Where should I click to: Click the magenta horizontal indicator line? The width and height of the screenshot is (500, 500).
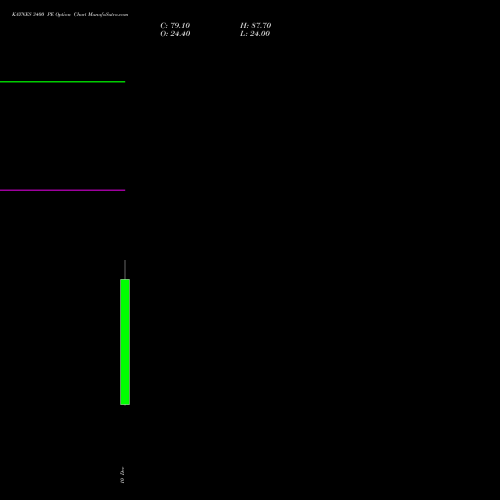click(62, 190)
